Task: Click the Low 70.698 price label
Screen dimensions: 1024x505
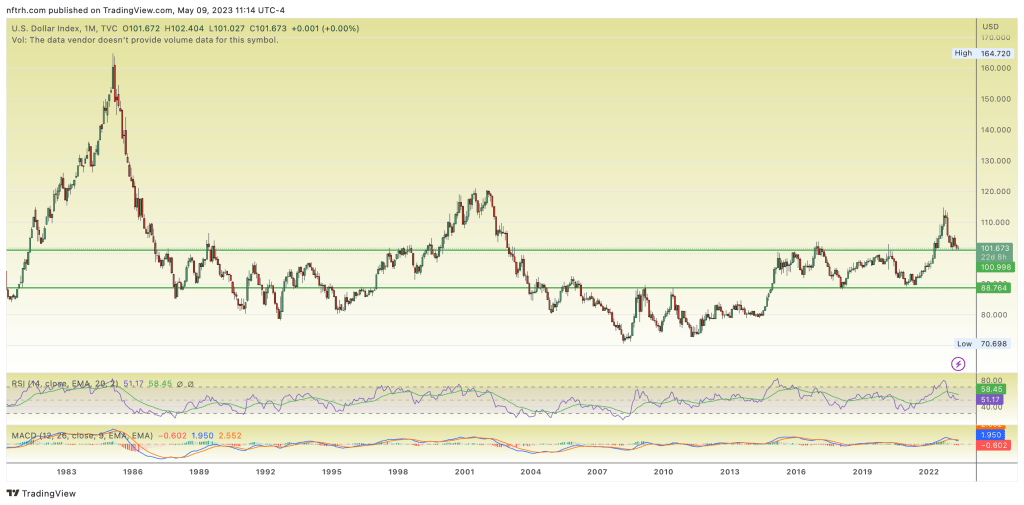Action: [x=990, y=343]
